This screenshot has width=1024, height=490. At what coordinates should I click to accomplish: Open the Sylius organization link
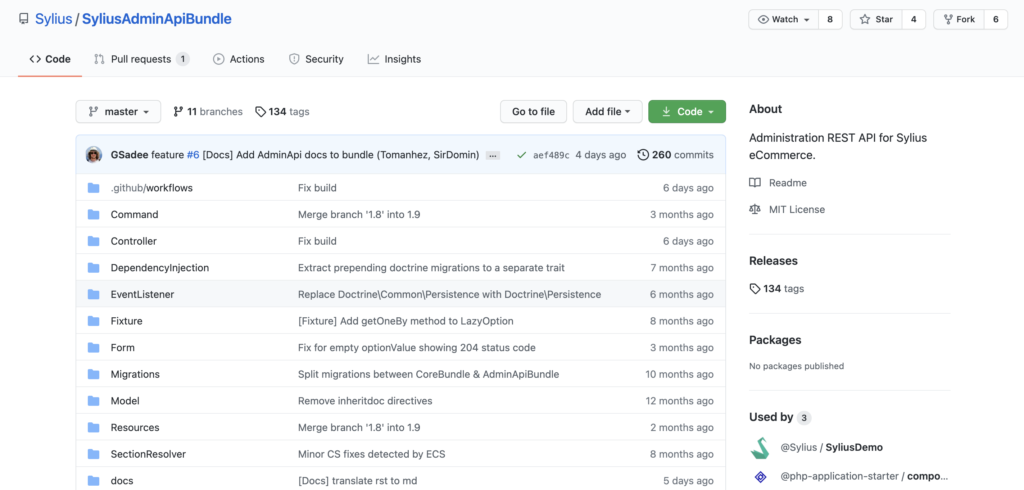tap(53, 20)
